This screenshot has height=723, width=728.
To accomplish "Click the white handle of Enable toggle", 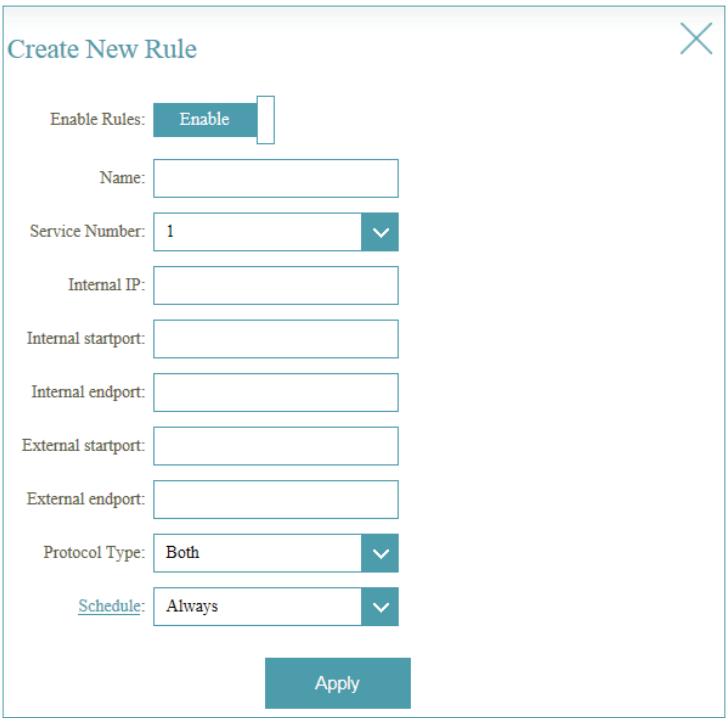I will pyautogui.click(x=266, y=119).
